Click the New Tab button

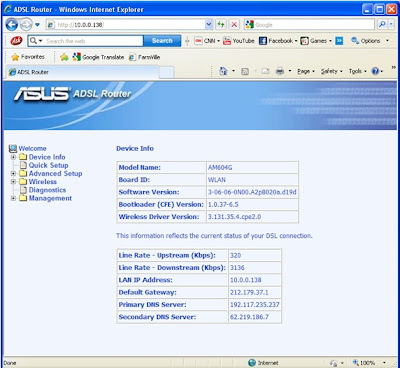pyautogui.click(x=166, y=72)
